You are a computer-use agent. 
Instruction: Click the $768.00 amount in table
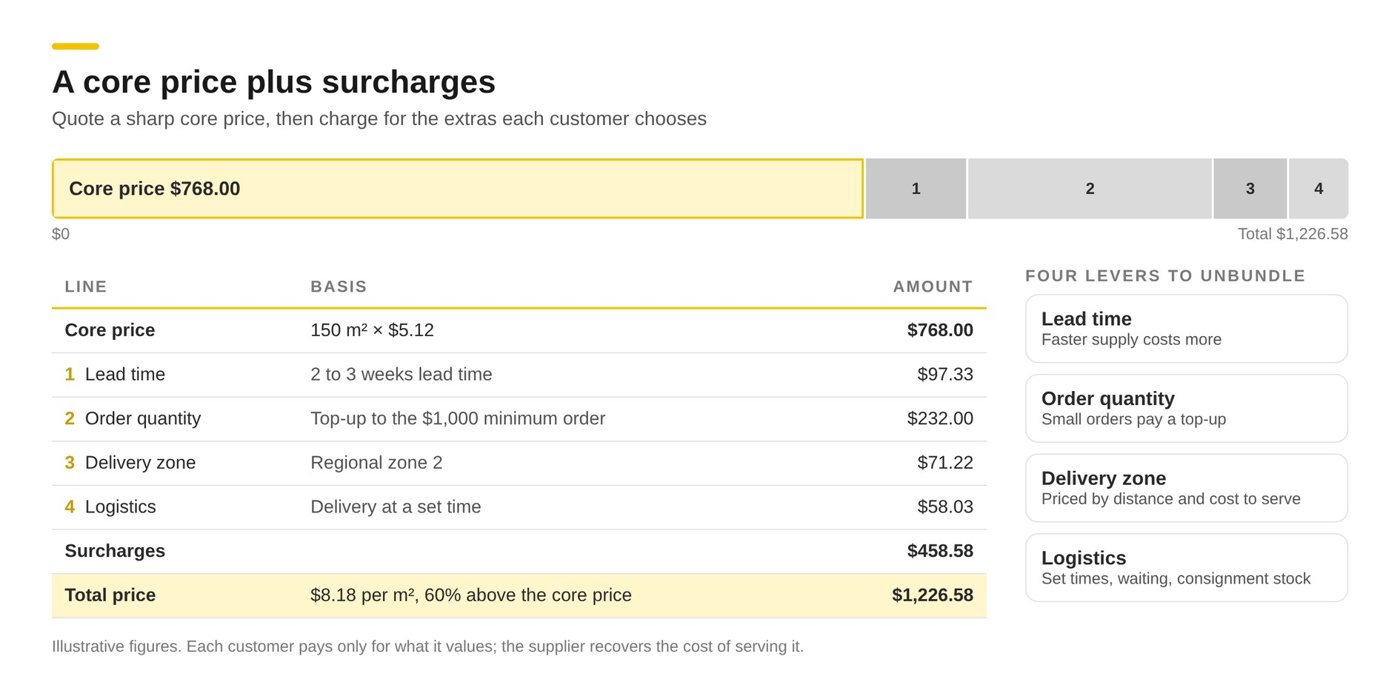pos(940,330)
